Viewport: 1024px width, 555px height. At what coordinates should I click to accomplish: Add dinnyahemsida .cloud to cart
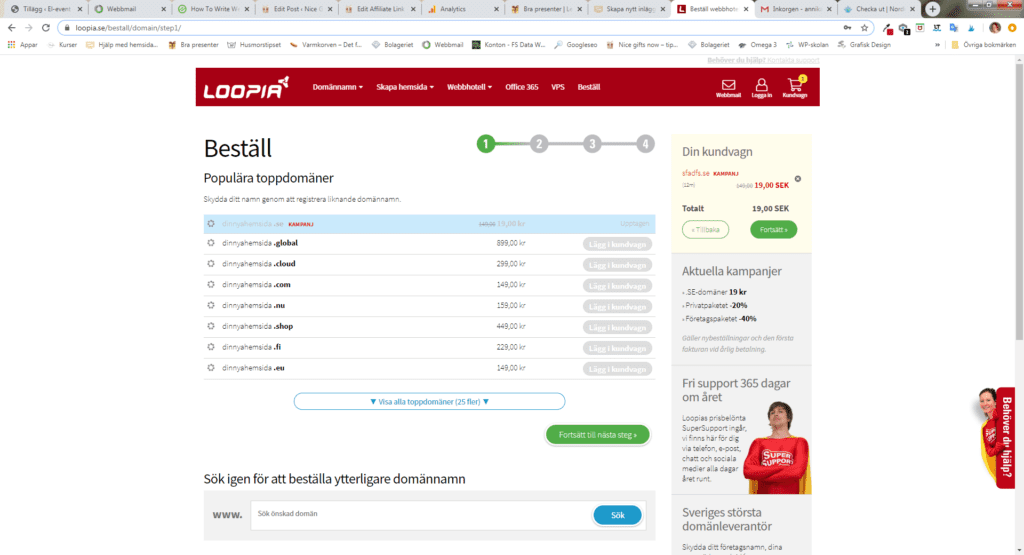coord(617,265)
